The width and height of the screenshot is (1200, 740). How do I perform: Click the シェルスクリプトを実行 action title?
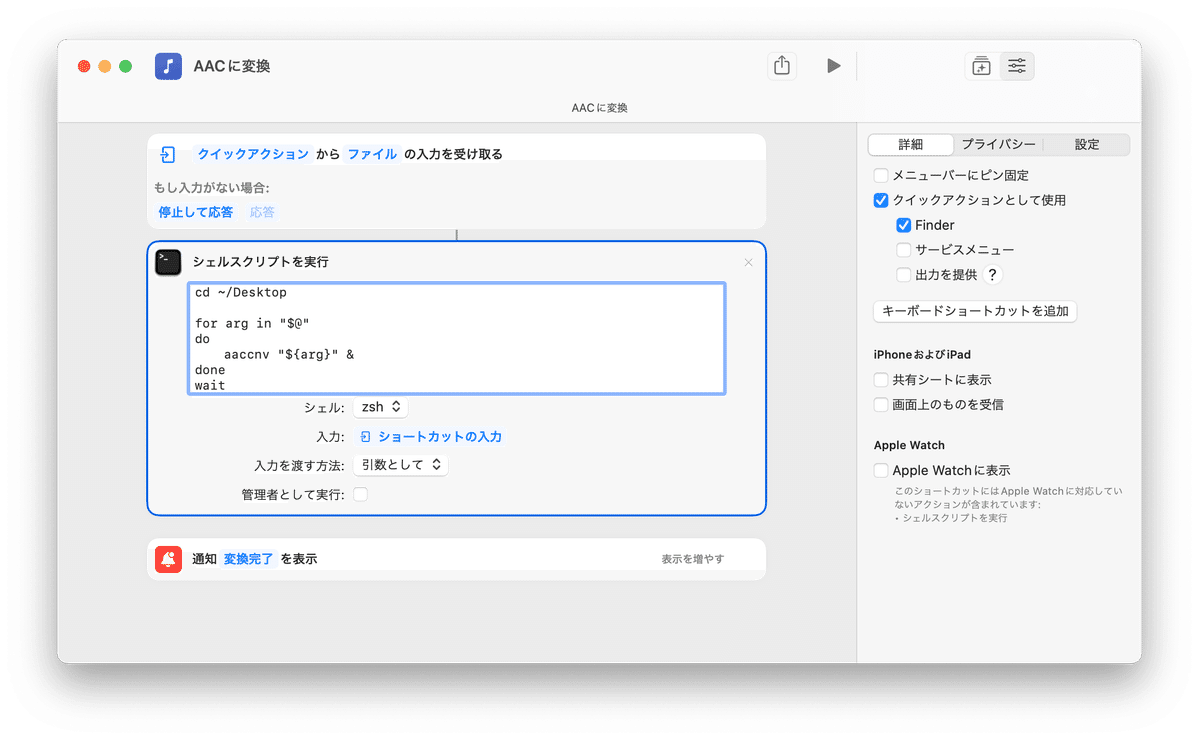[260, 262]
